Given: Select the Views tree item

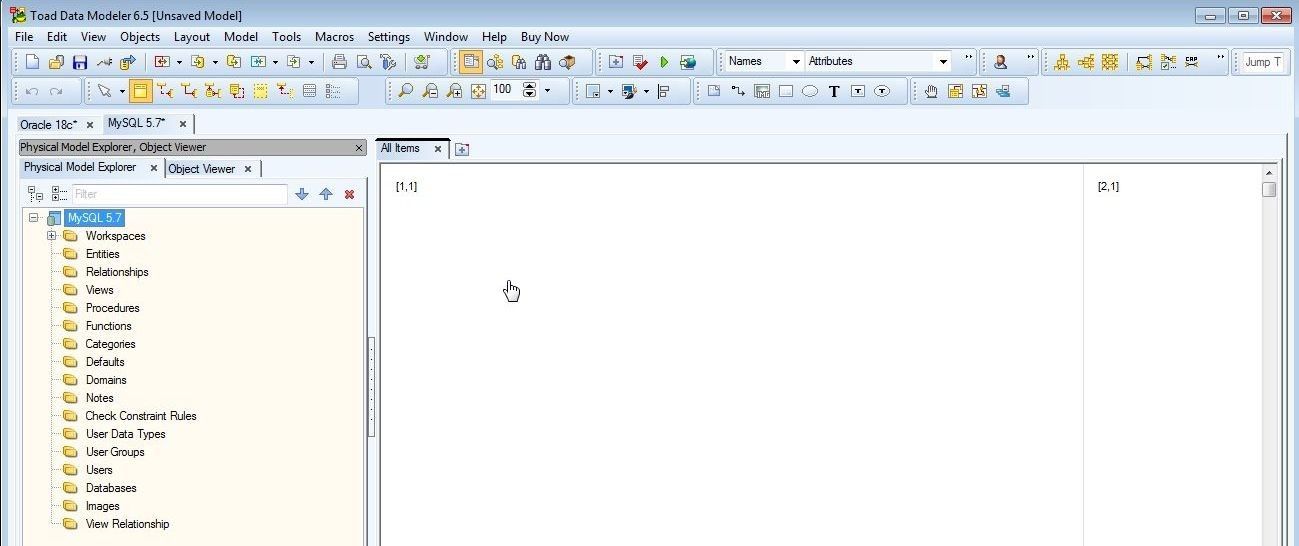Looking at the screenshot, I should (x=100, y=290).
